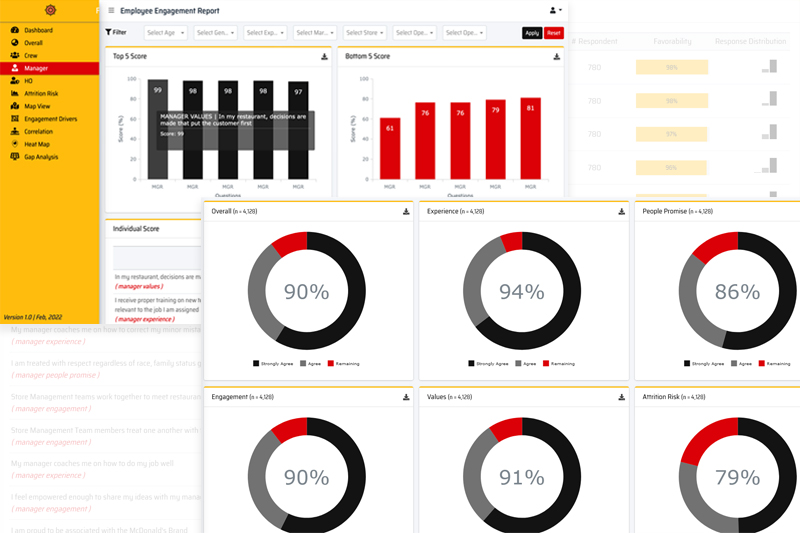Click the Individual Score panel heading
The height and width of the screenshot is (533, 800).
(x=136, y=229)
